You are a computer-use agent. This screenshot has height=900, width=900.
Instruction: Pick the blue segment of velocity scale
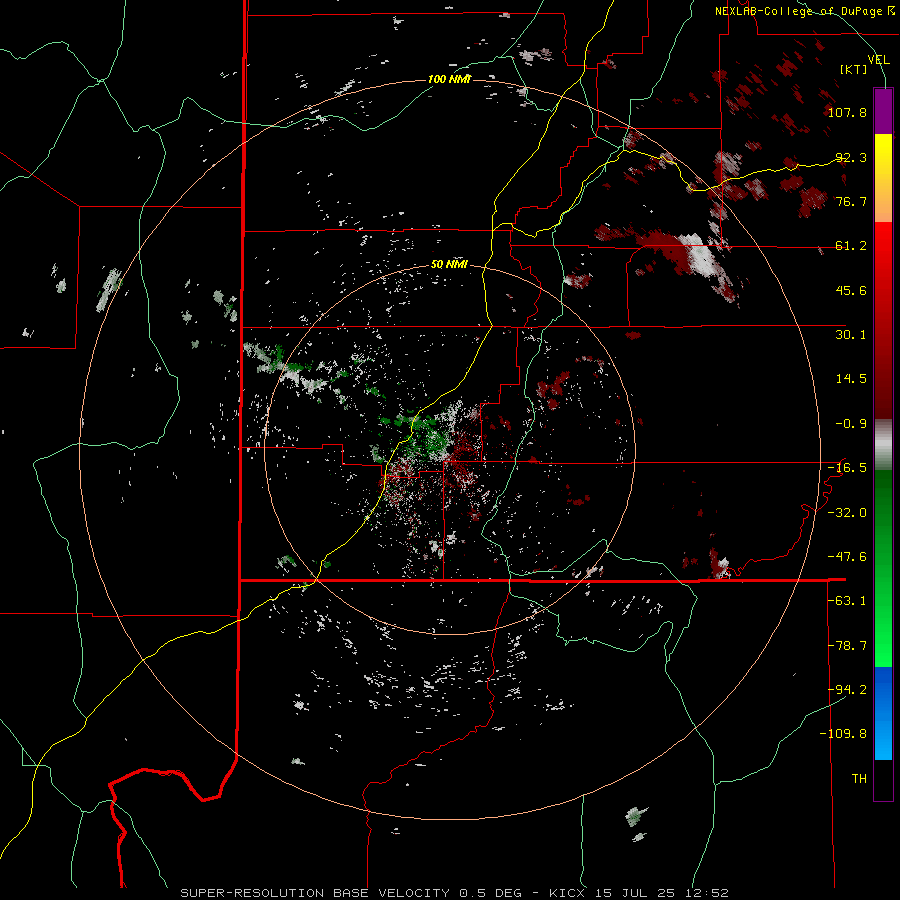(883, 713)
